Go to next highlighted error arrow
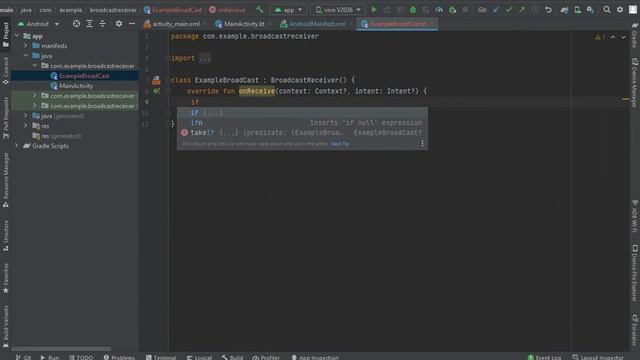Screen dimensions: 640x360 (x=623, y=37)
